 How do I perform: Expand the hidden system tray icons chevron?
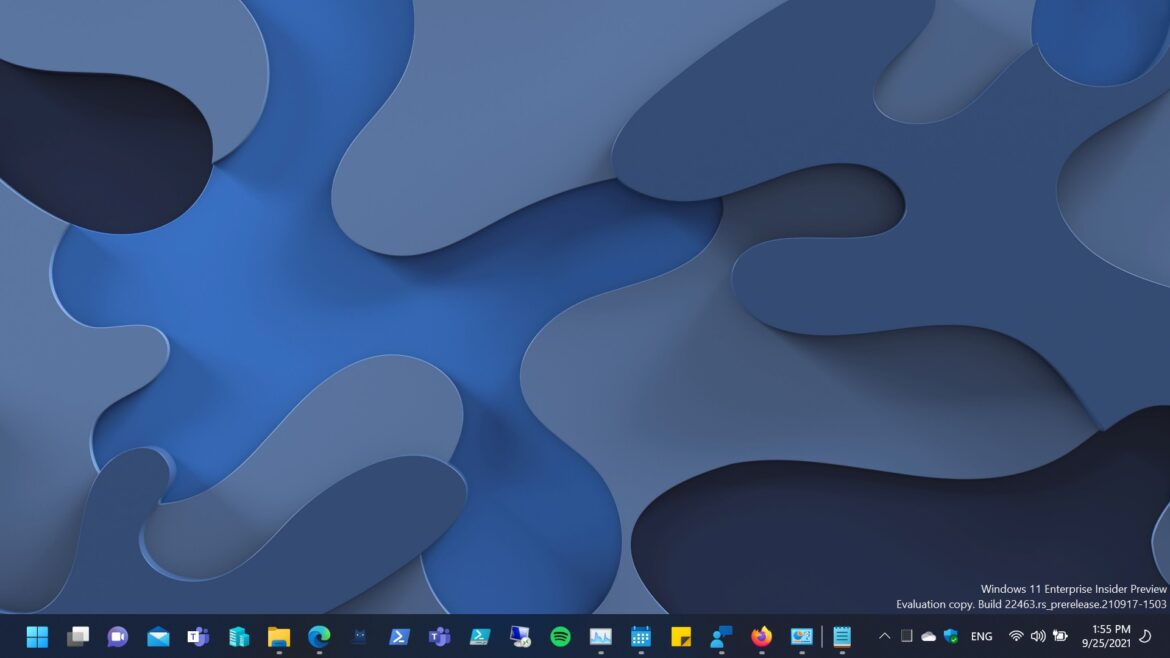(884, 636)
